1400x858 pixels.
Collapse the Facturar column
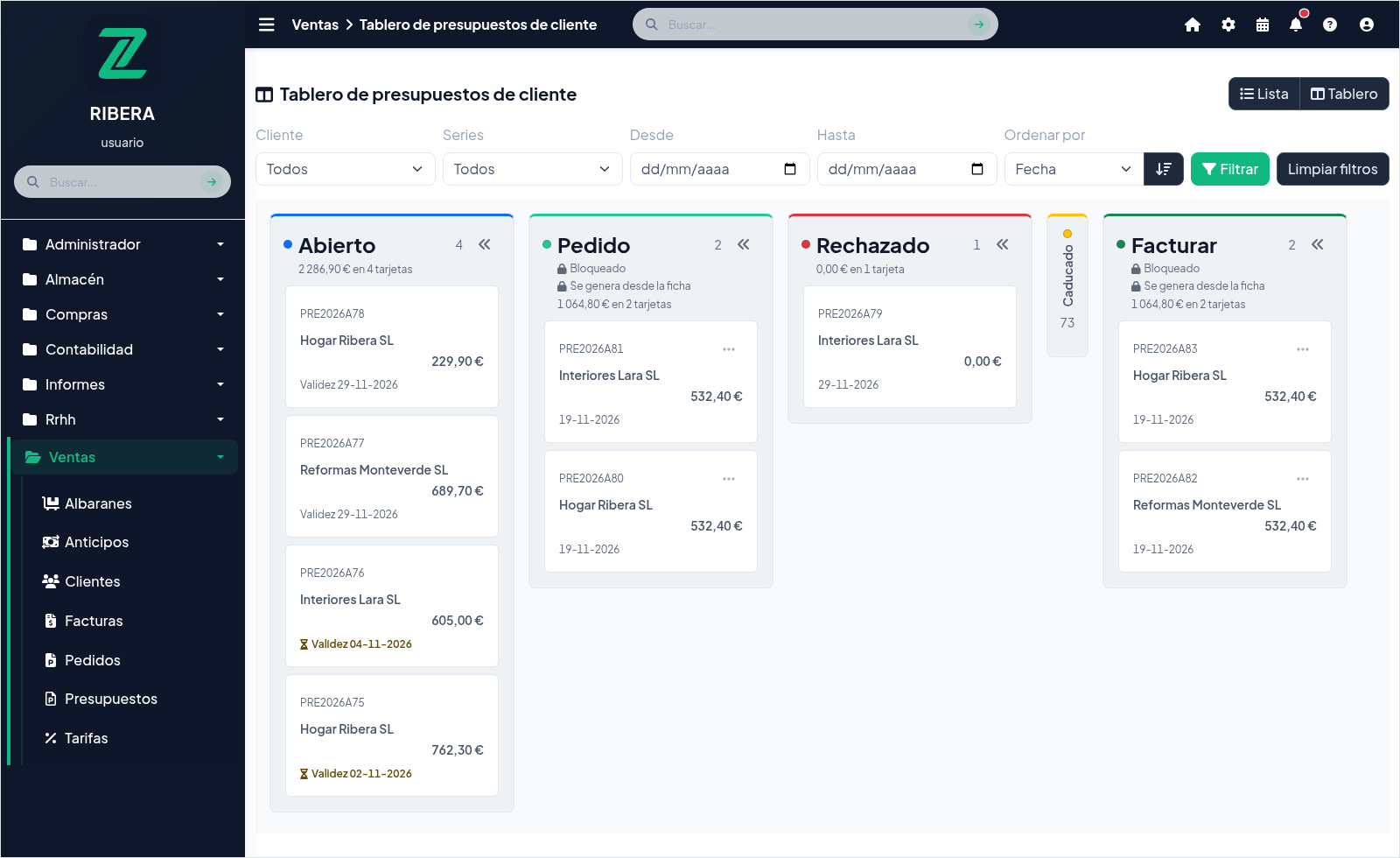coord(1318,244)
